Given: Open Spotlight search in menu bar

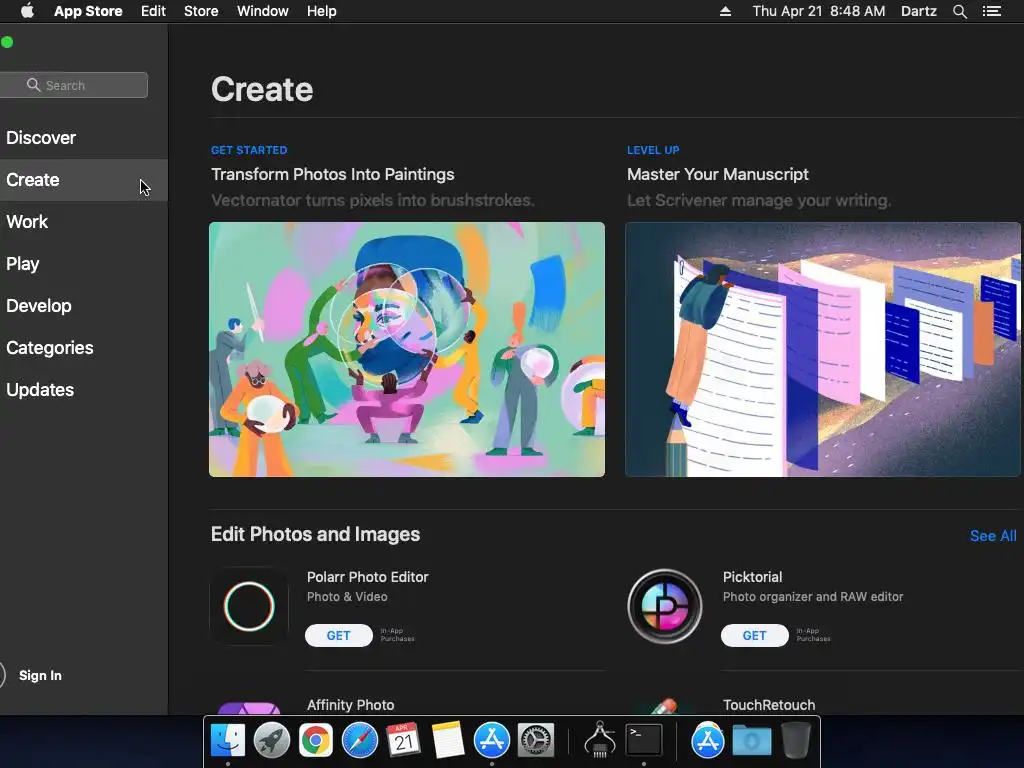Looking at the screenshot, I should point(960,11).
